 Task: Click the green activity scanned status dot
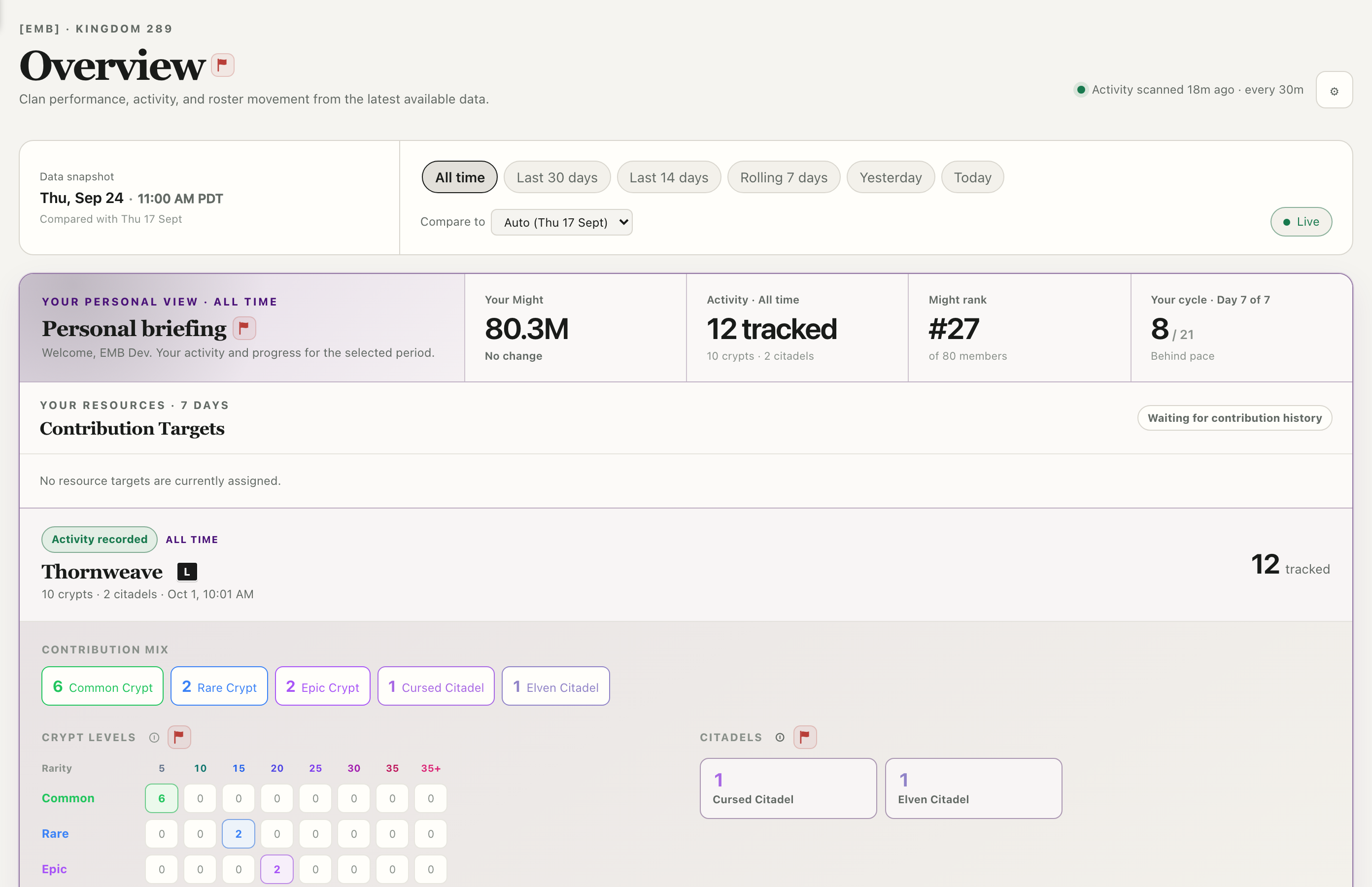tap(1081, 90)
